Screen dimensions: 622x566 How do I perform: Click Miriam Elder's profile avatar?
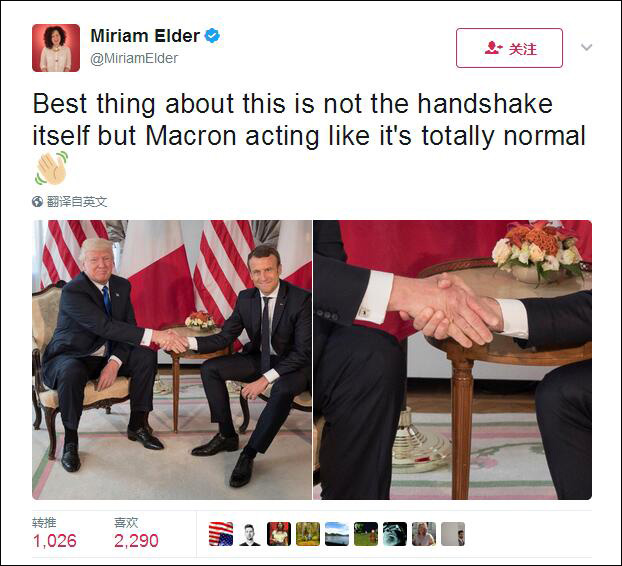(56, 48)
